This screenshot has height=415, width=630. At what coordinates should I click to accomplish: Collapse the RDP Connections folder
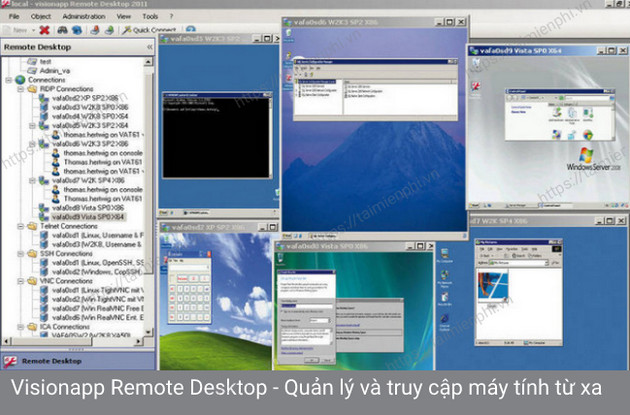20,89
